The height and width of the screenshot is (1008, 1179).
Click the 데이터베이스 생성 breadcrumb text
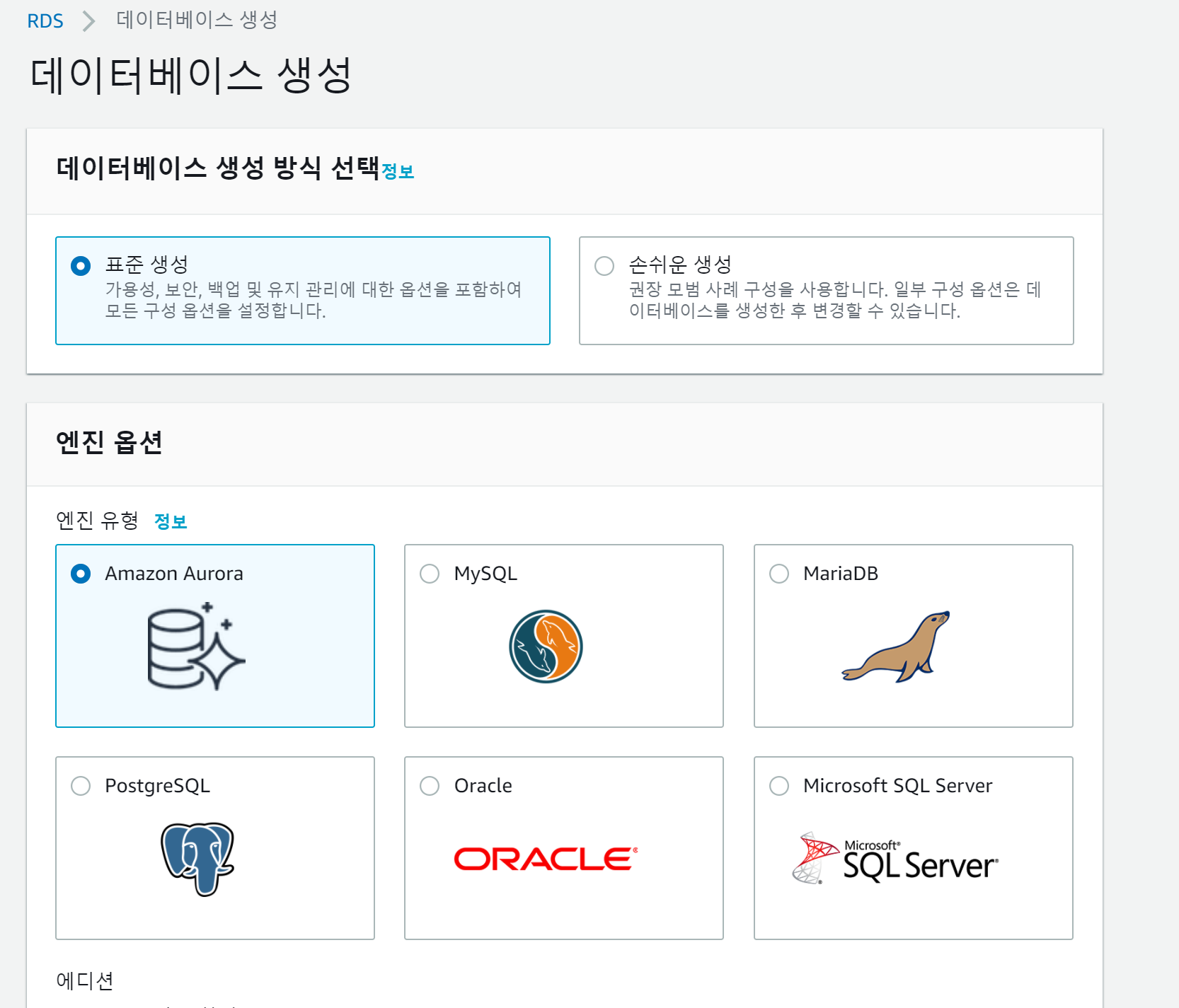197,20
